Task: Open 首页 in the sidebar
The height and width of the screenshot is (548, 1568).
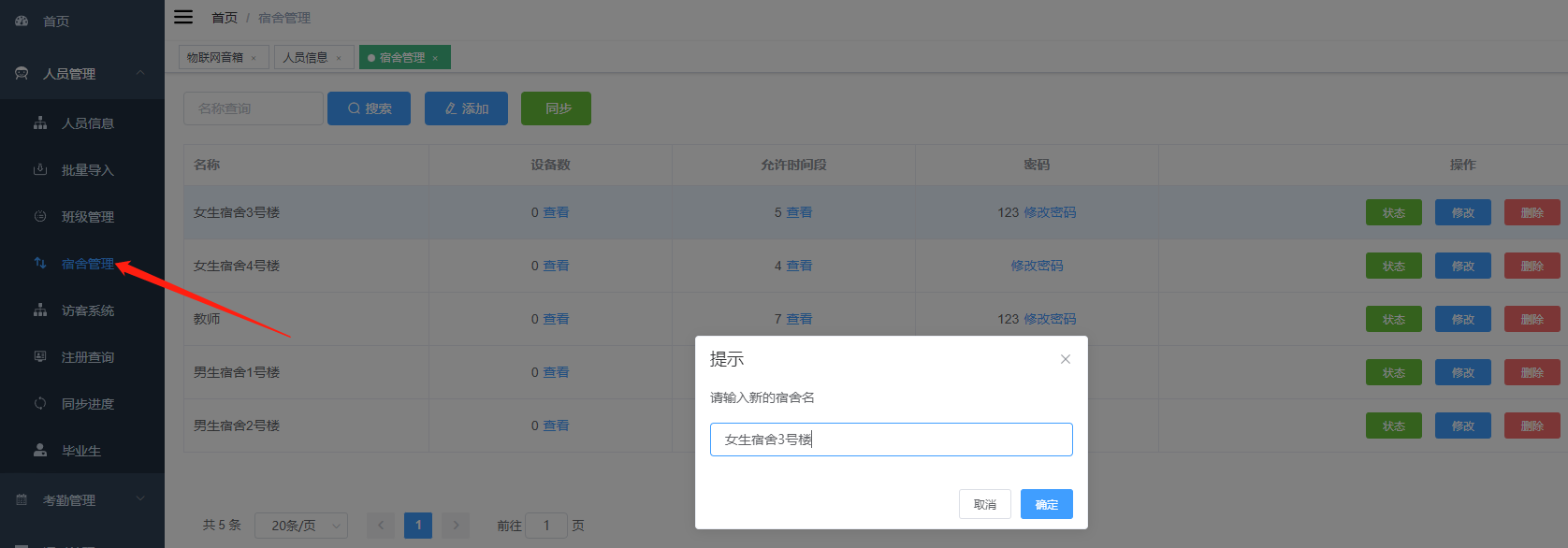Action: point(82,21)
